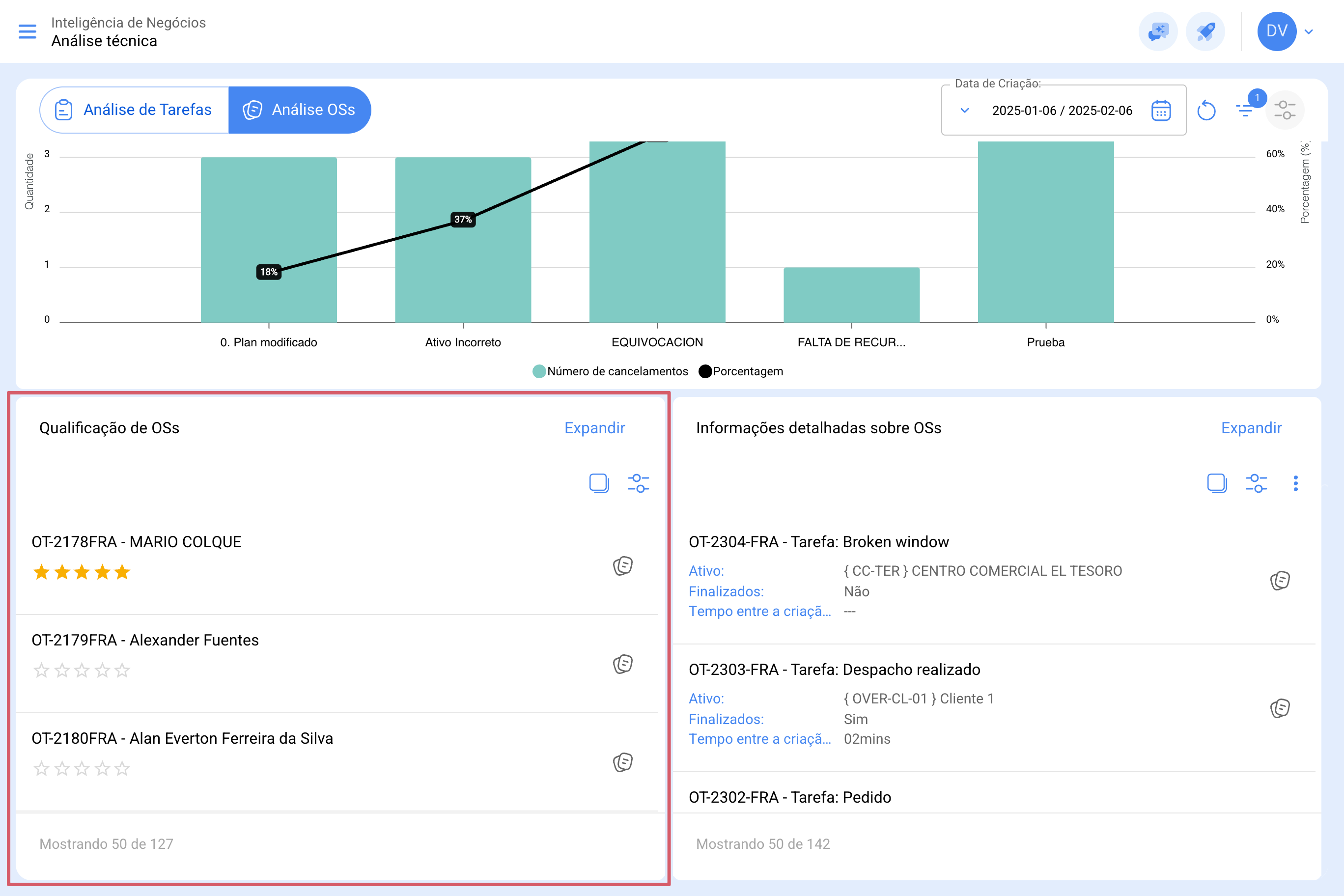Click empty star rating for Alexander Fuentes

point(82,671)
